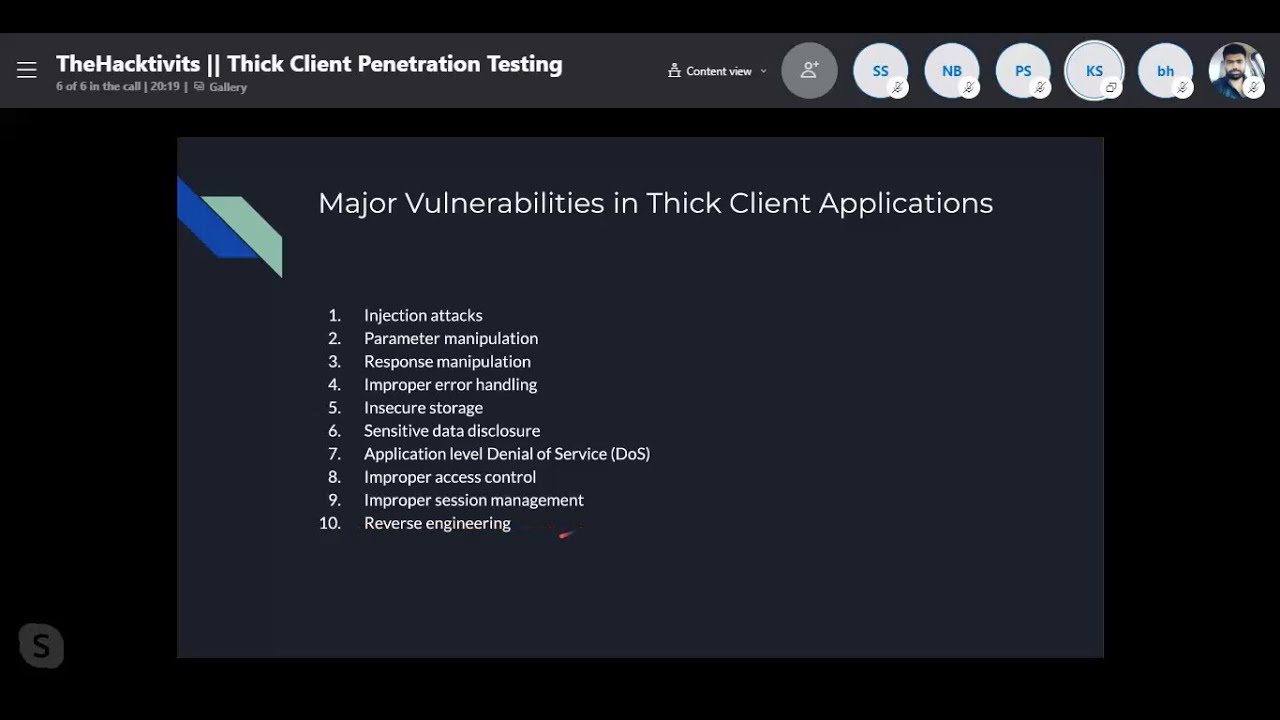The height and width of the screenshot is (720, 1280).
Task: Click the slide heading Major Vulnerabilities
Action: [655, 203]
